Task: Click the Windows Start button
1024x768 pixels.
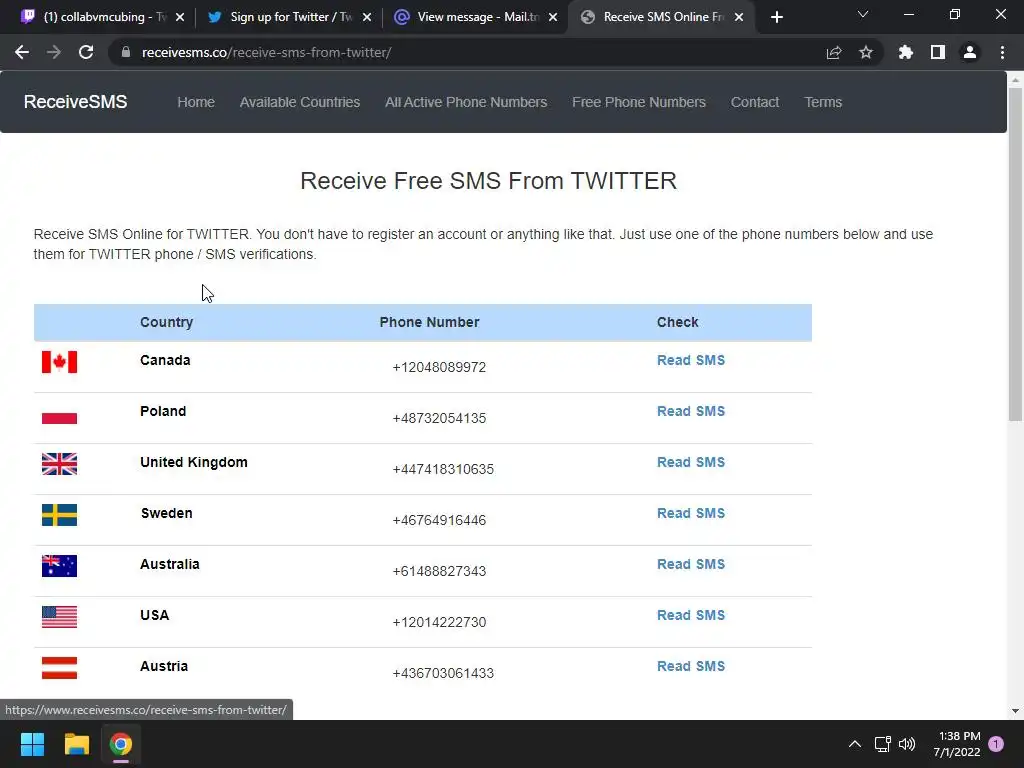Action: point(33,744)
